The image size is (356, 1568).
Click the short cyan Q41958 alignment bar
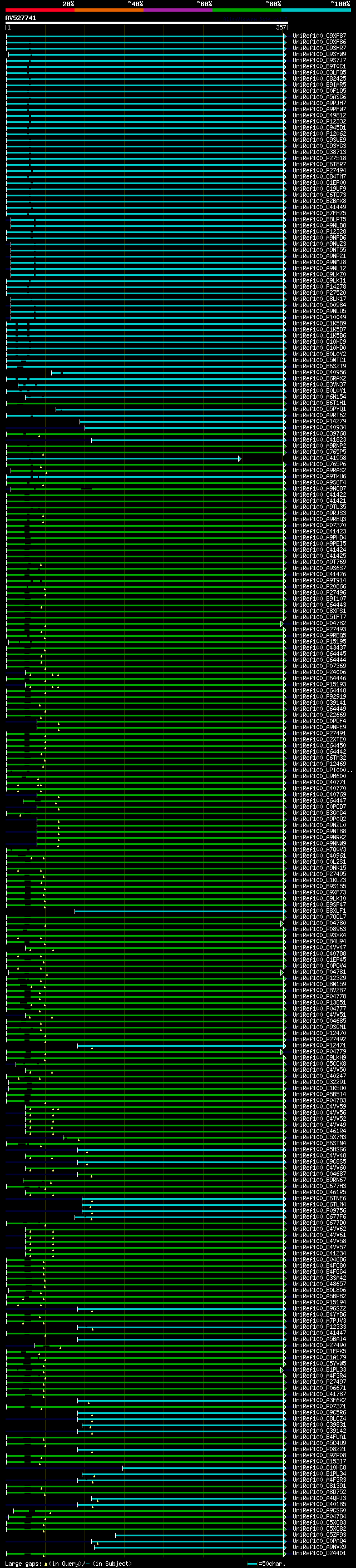pos(123,458)
